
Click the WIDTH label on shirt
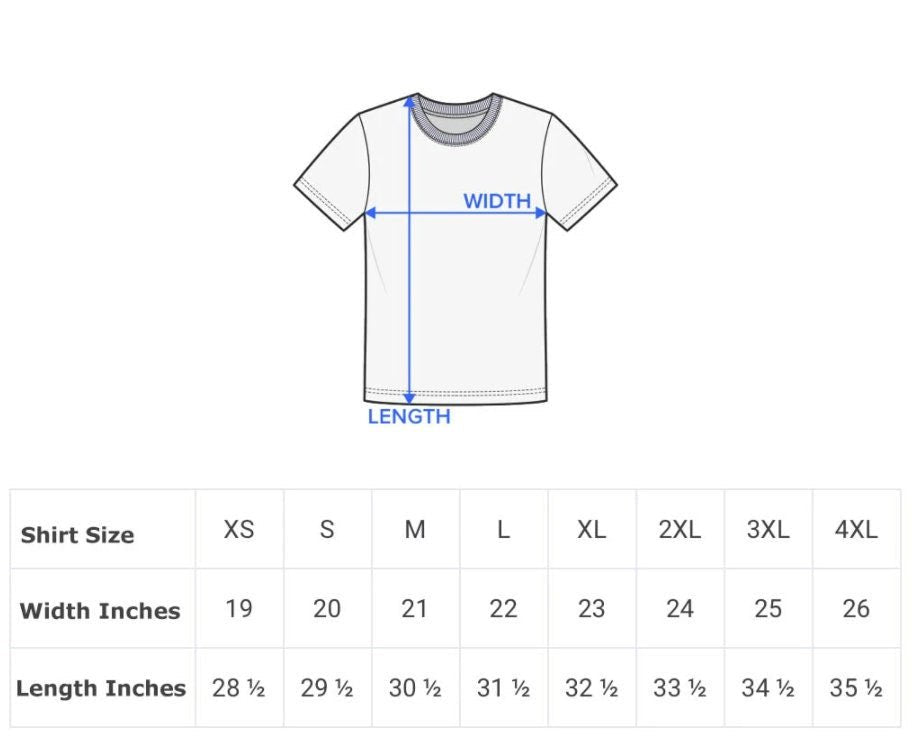click(x=497, y=201)
